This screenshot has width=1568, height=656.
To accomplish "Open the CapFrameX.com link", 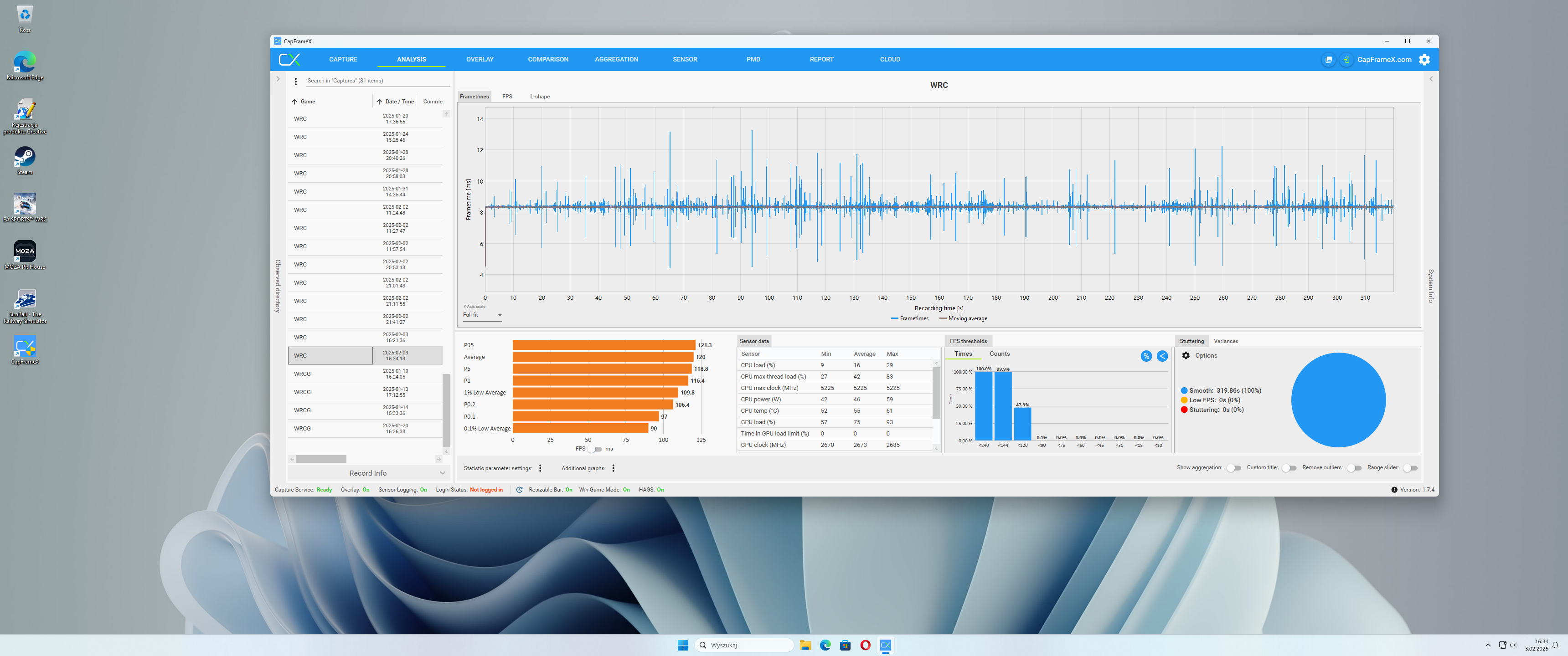I will pyautogui.click(x=1384, y=60).
